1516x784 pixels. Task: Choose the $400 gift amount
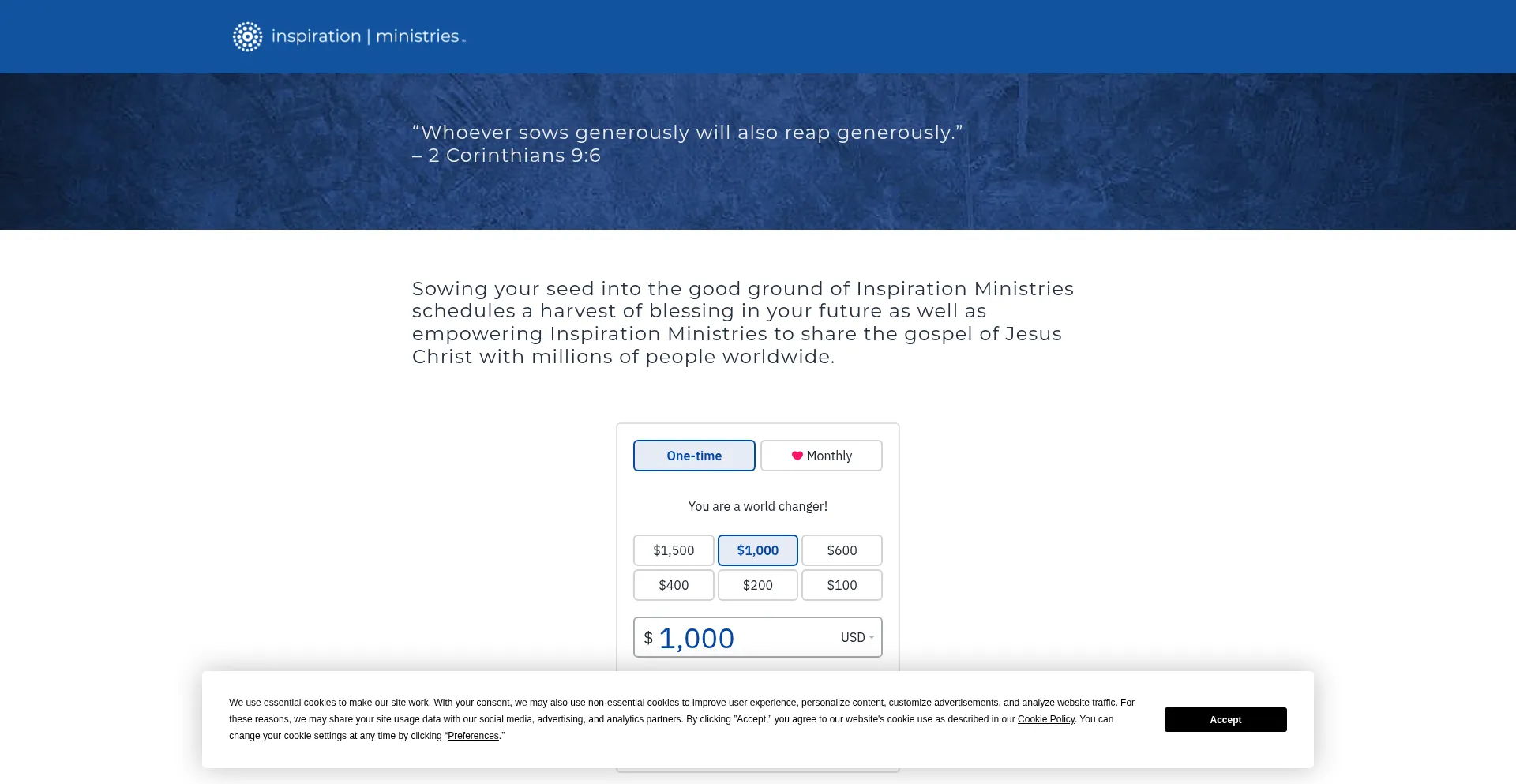pos(674,585)
